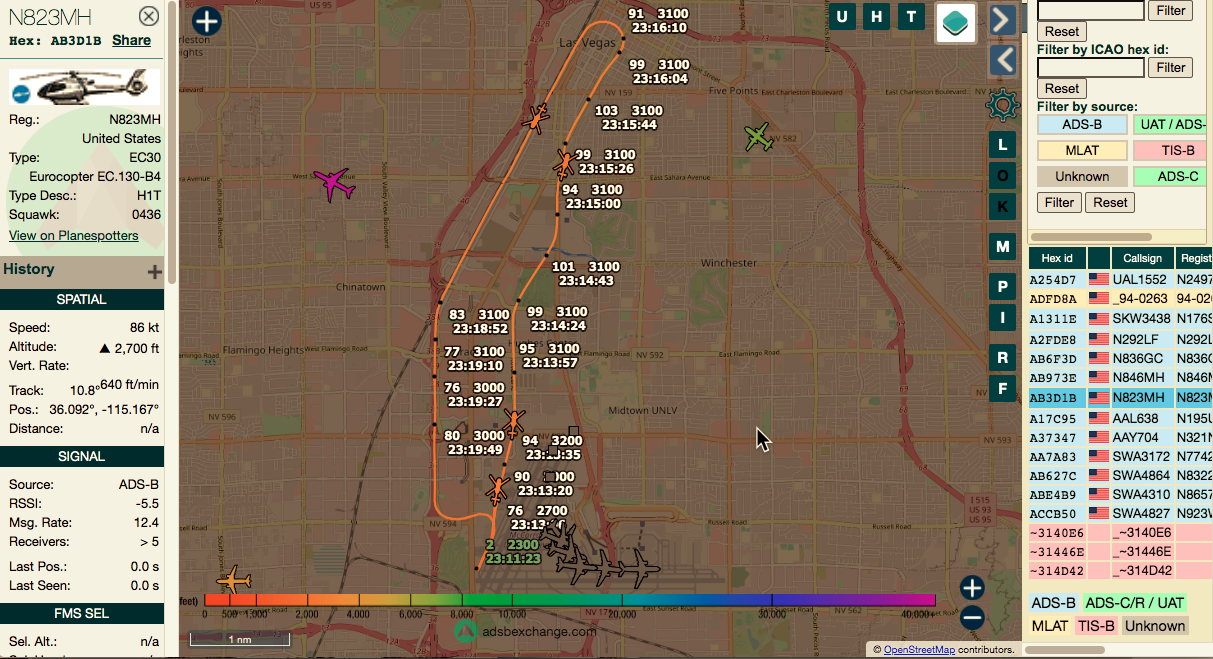Close the N823MH aircraft info panel
Image resolution: width=1213 pixels, height=659 pixels.
click(148, 16)
